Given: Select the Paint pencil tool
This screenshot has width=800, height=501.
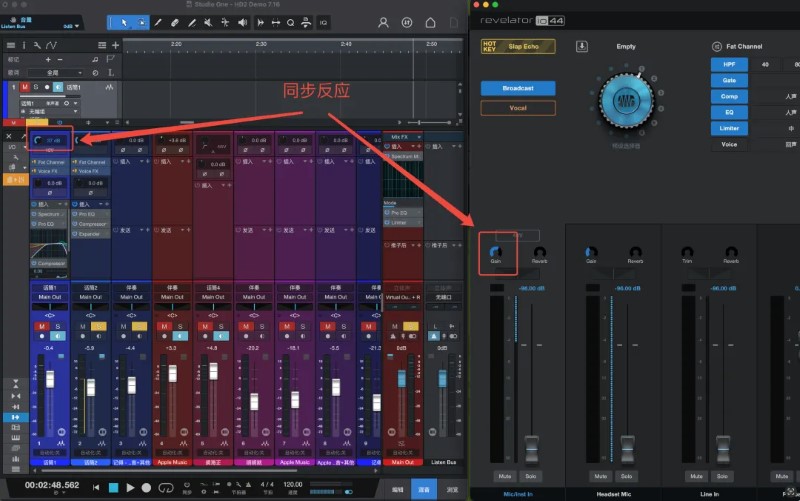Looking at the screenshot, I should (192, 22).
